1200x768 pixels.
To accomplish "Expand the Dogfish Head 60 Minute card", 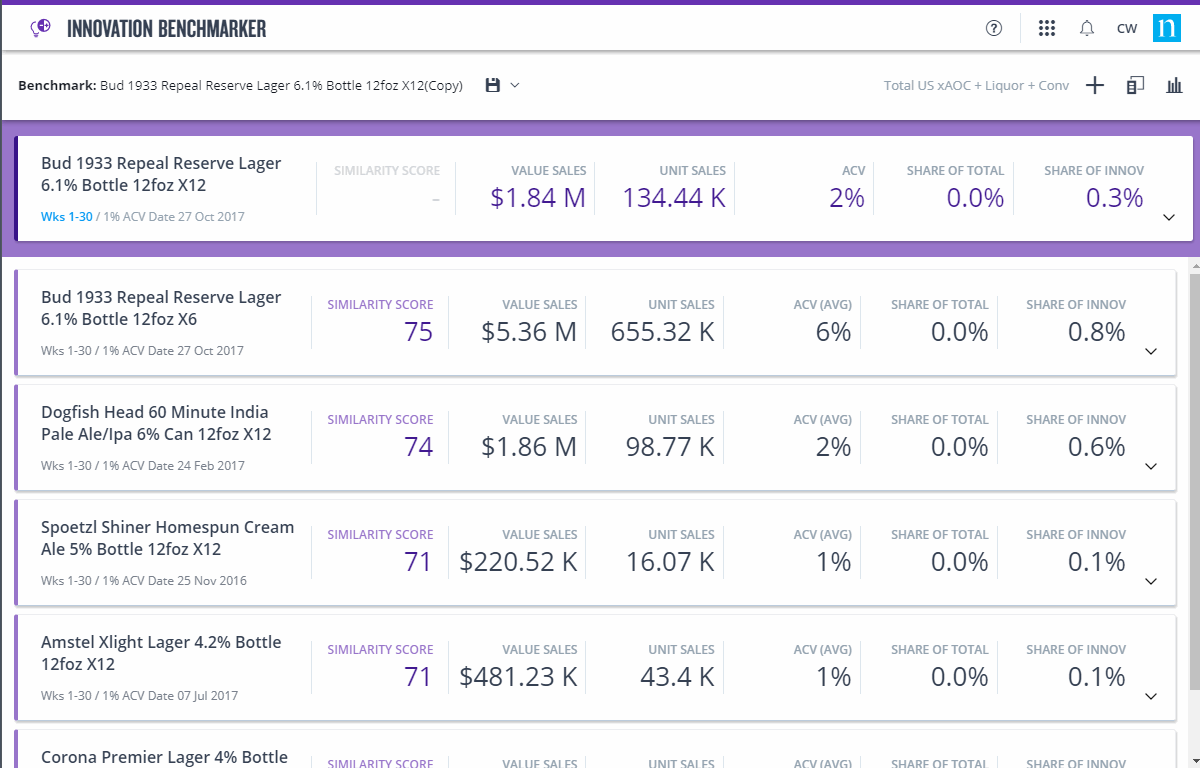I will (x=1151, y=467).
